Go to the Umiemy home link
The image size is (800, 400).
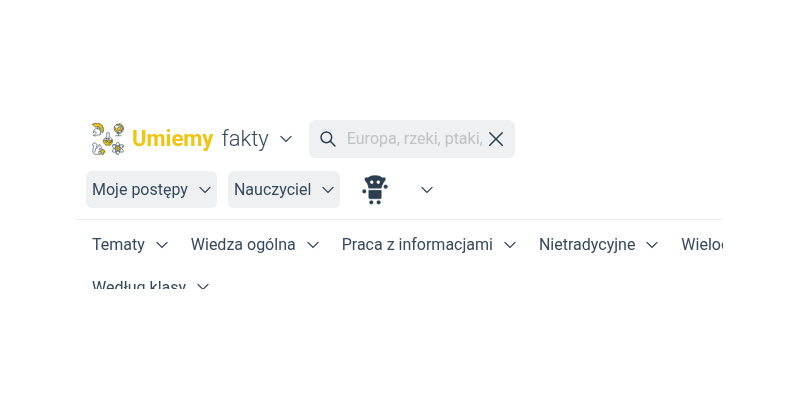(172, 139)
